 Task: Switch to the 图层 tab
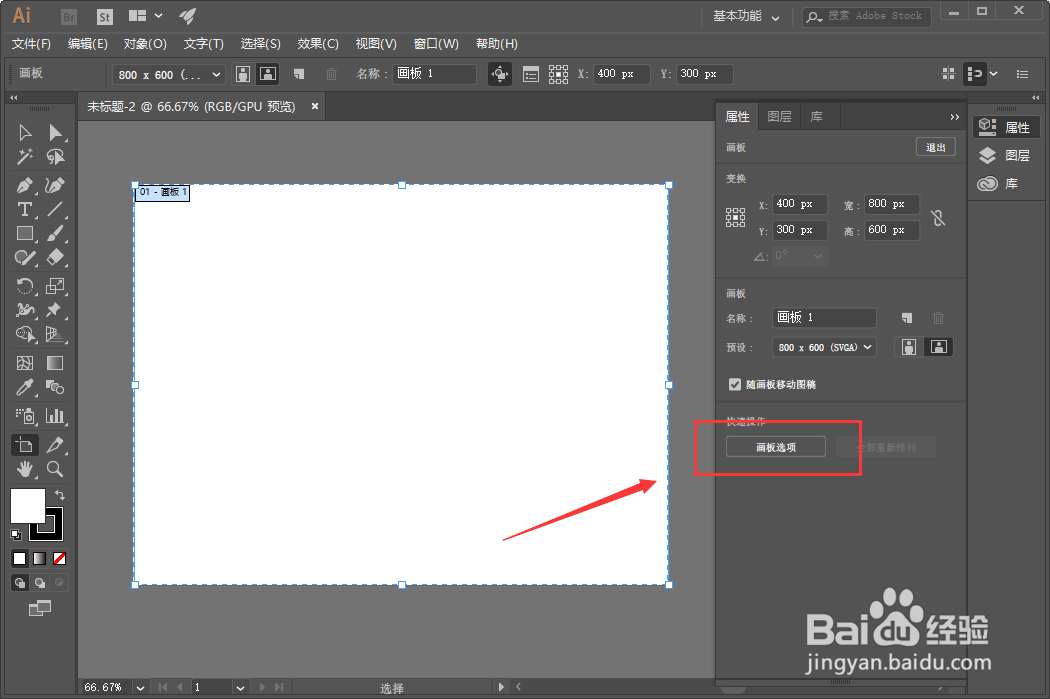[779, 116]
